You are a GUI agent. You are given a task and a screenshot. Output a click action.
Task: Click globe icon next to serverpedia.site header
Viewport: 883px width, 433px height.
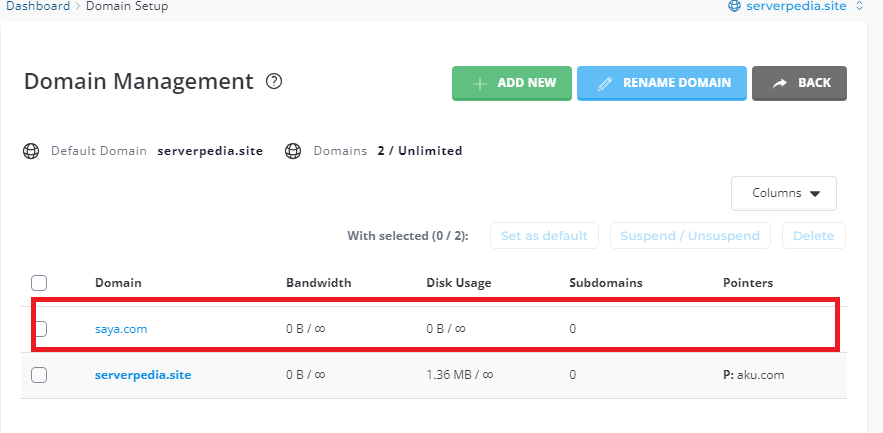coord(735,6)
